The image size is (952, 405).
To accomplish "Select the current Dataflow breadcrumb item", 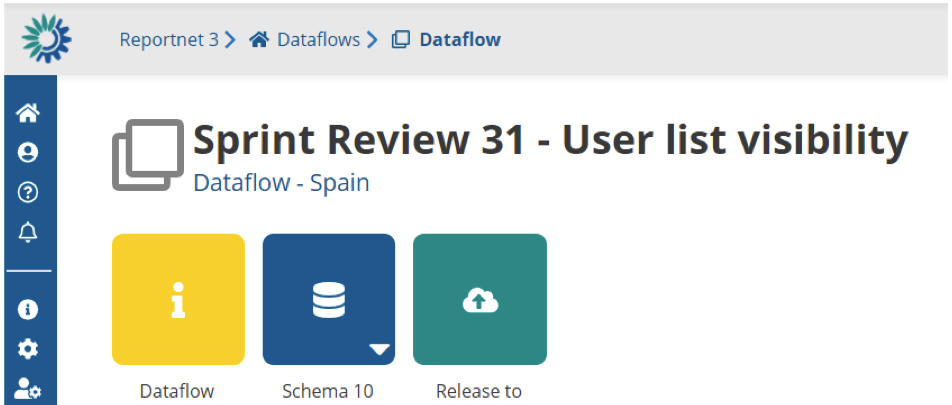I will point(459,40).
